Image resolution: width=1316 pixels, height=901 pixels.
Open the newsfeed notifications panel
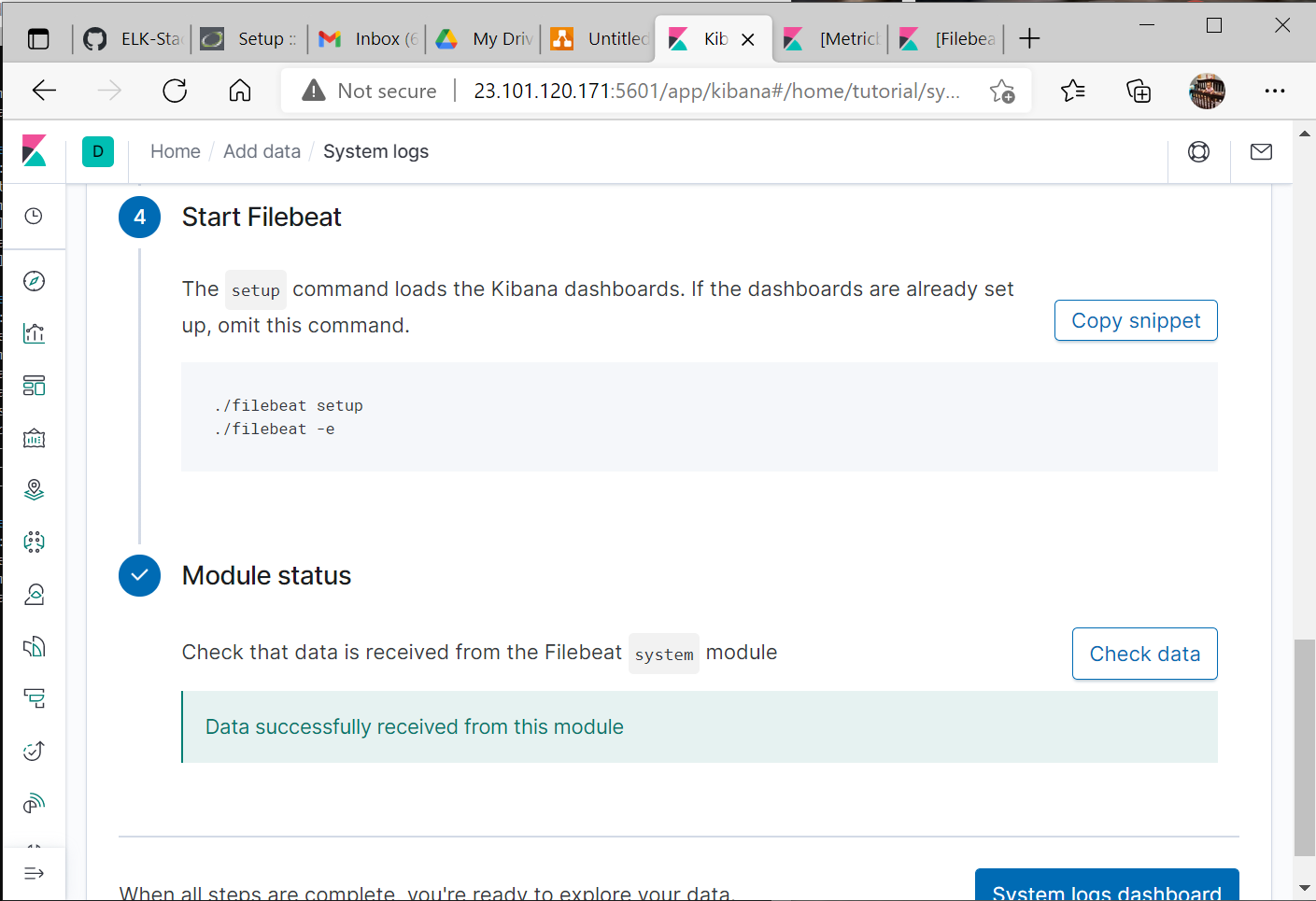[x=1261, y=150]
